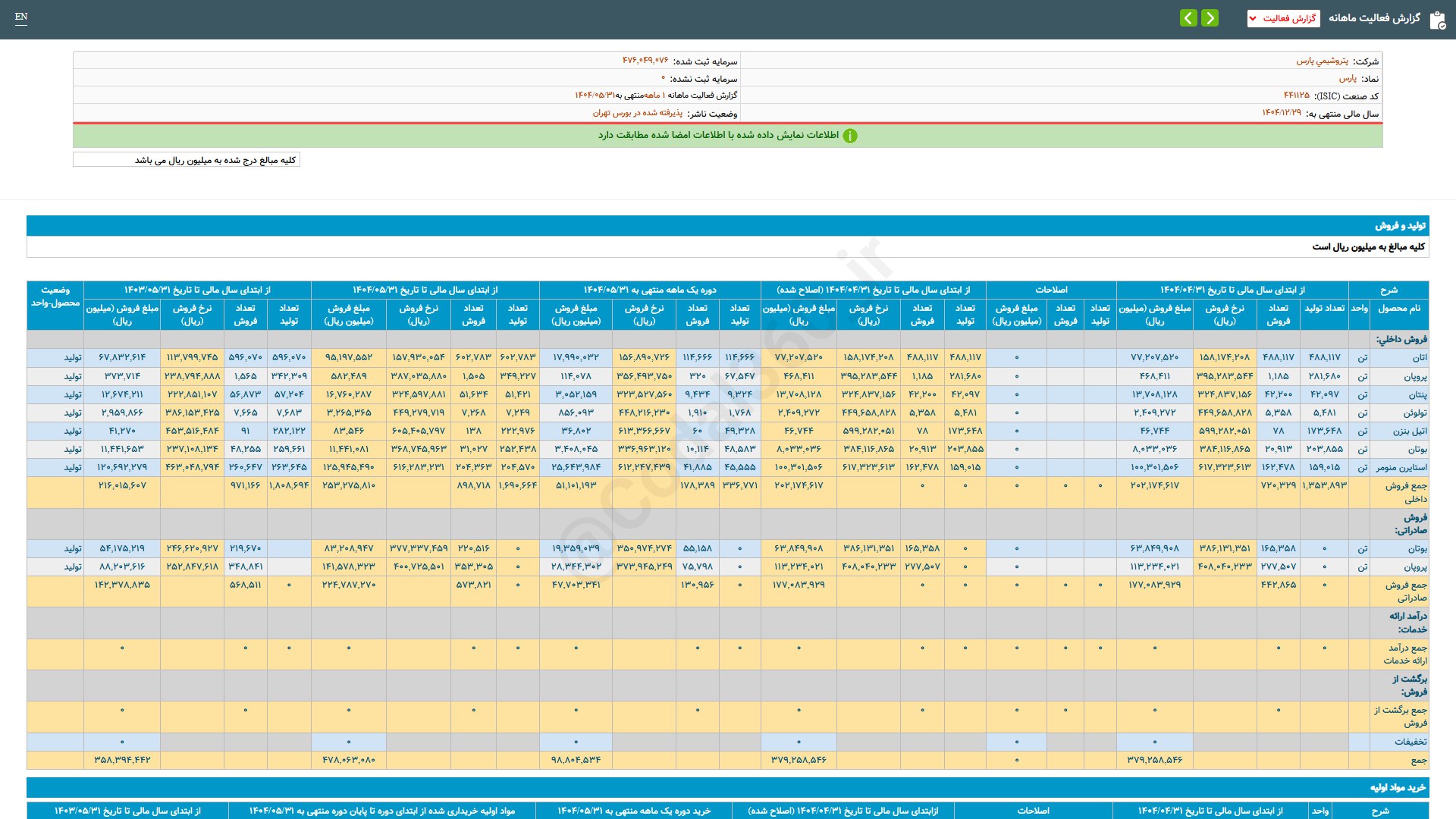This screenshot has width=1456, height=819.
Task: Click the clipboard report icon in header
Action: tap(1437, 20)
